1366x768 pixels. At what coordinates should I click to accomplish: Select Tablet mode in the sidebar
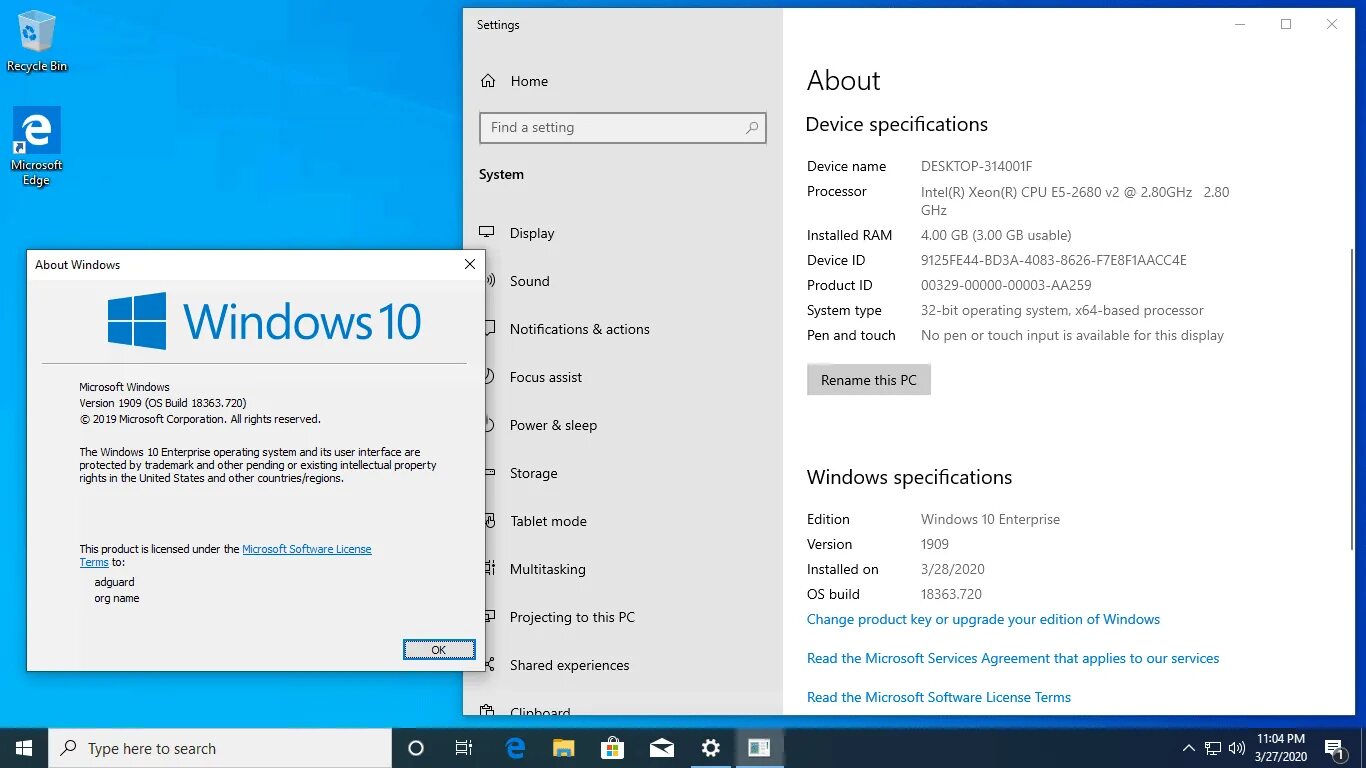pos(549,521)
